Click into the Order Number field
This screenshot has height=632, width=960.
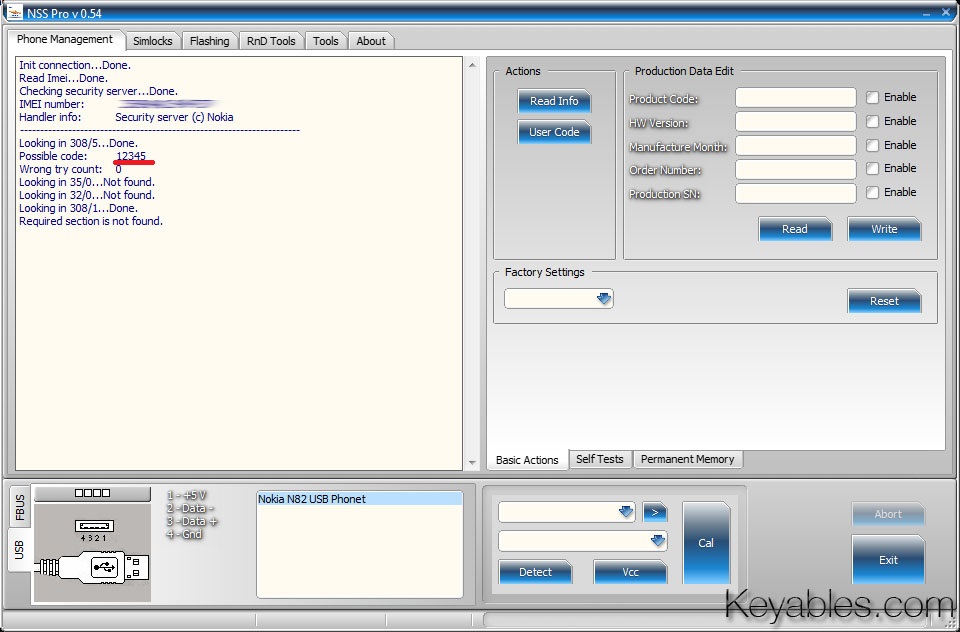coord(795,169)
